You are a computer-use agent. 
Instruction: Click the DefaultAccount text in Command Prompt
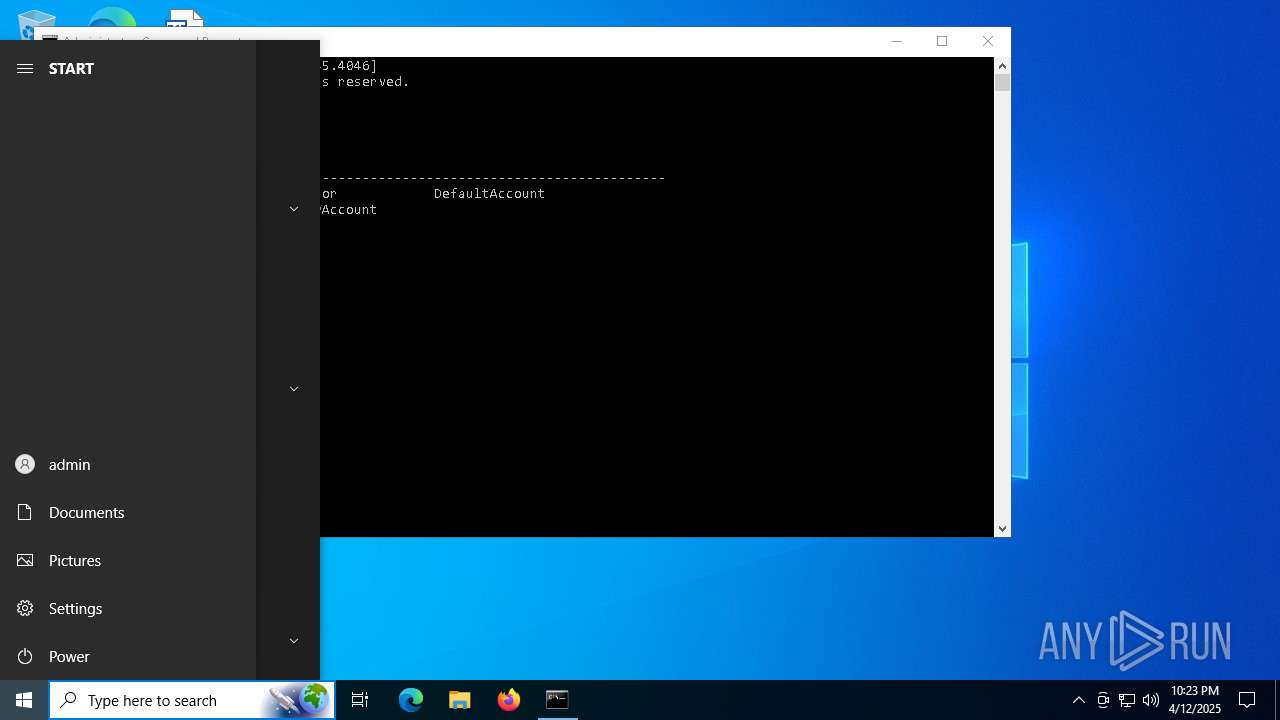point(489,193)
